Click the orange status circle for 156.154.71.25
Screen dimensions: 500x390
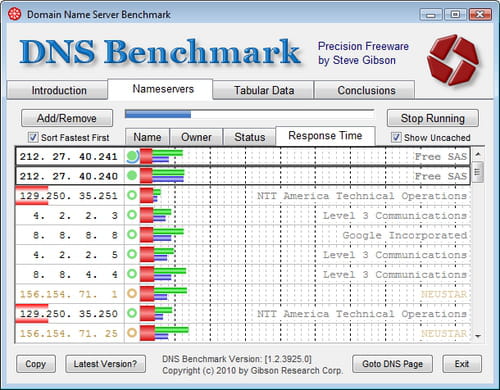132,333
